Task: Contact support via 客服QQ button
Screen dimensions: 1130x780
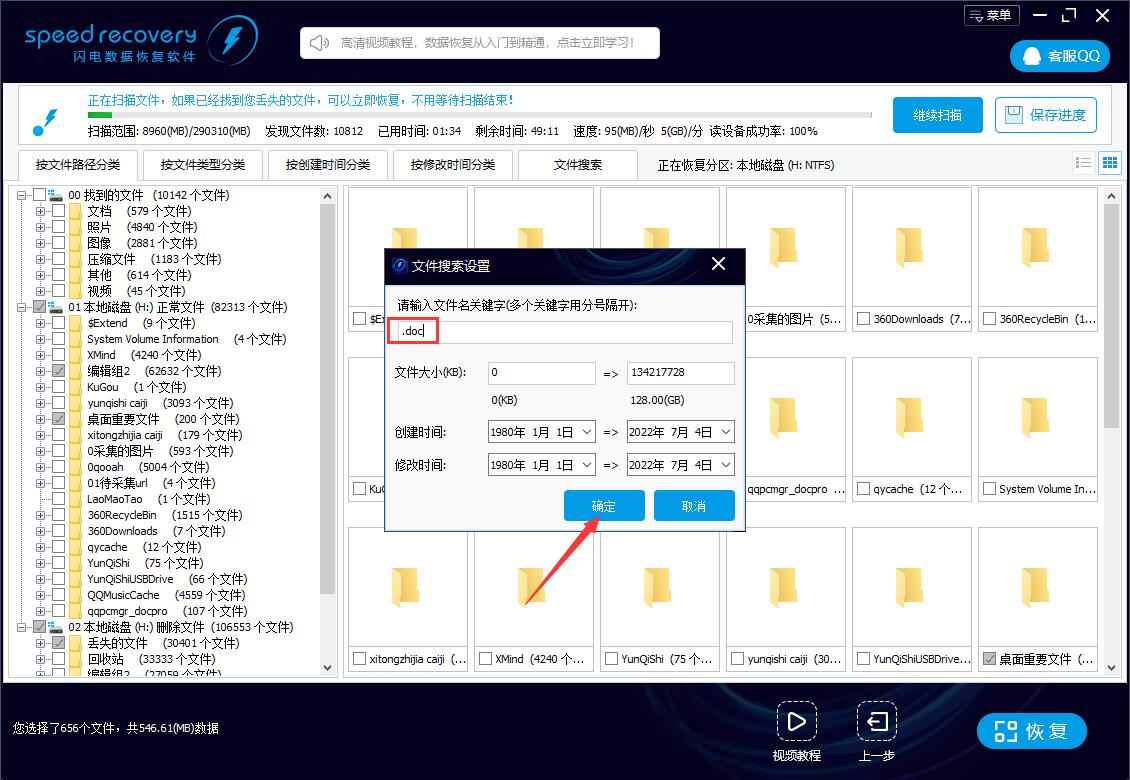Action: pos(1060,56)
